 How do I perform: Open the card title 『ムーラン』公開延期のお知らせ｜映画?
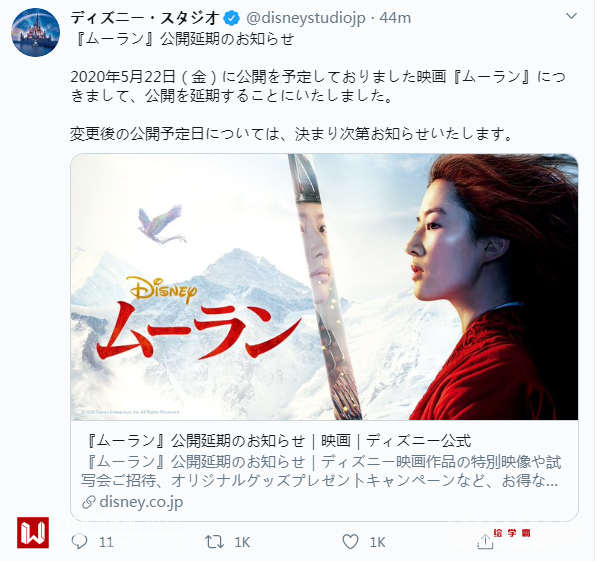click(277, 441)
